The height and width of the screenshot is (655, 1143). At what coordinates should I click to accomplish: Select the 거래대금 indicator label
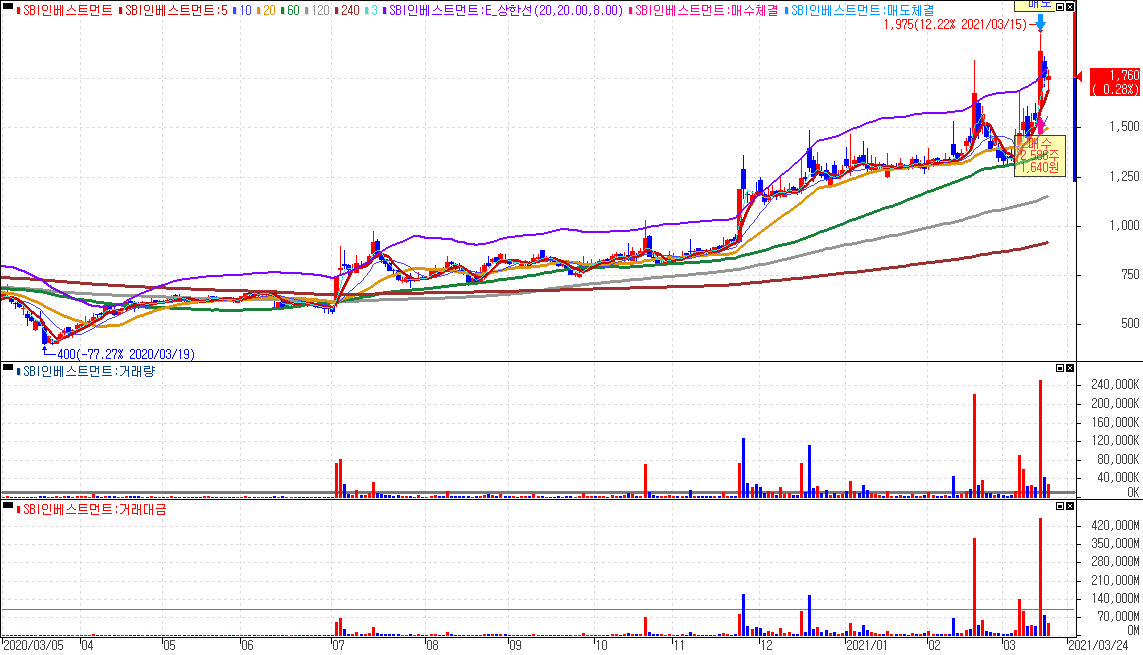[92, 509]
